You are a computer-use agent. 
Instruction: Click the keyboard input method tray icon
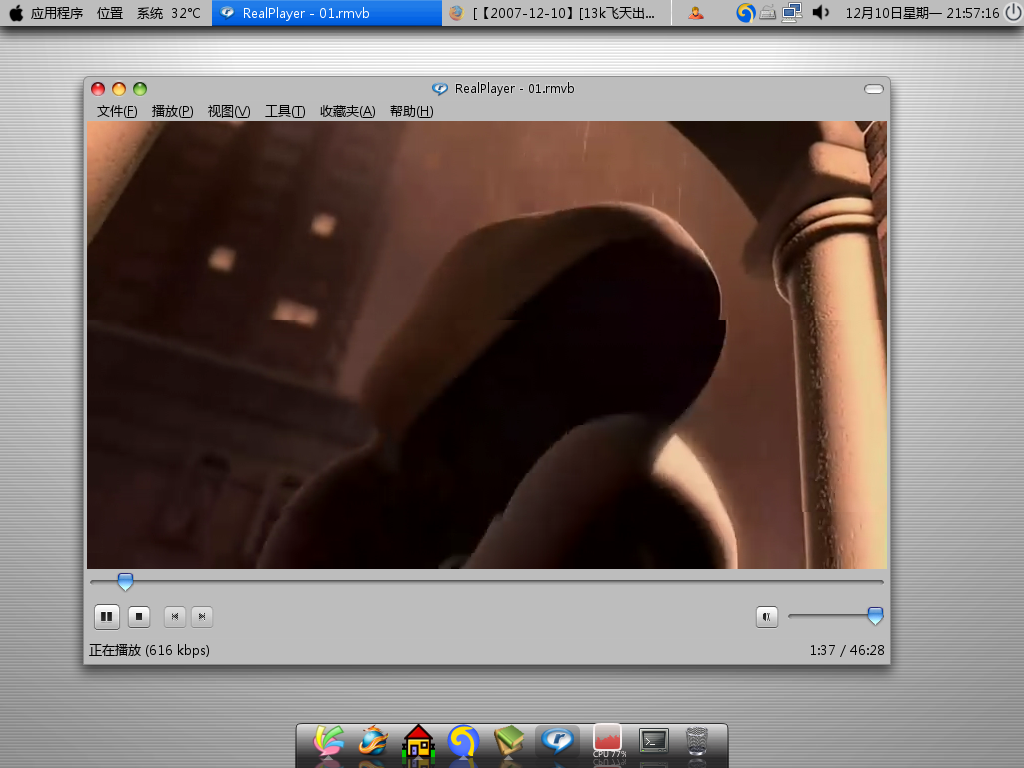coord(768,13)
